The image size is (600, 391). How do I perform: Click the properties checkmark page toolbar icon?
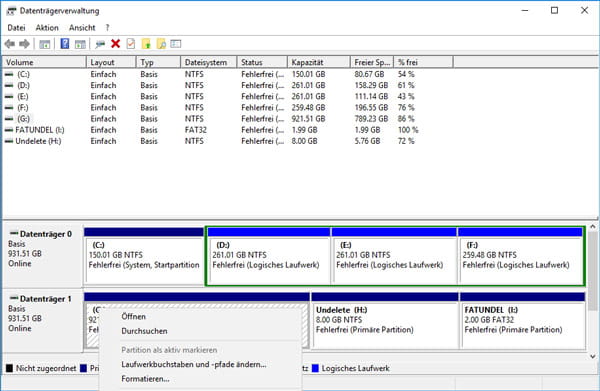coord(131,44)
